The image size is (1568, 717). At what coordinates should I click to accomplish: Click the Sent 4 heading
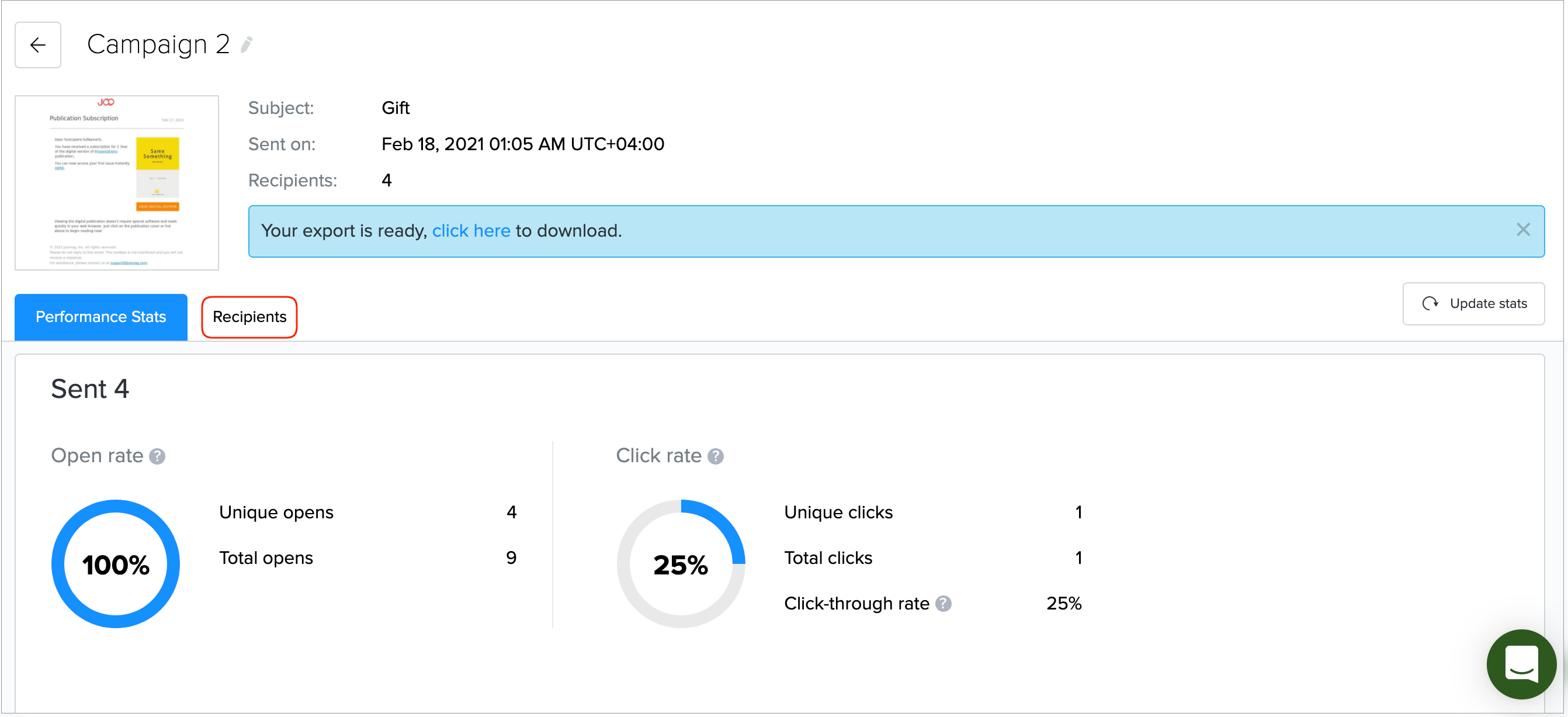[90, 389]
